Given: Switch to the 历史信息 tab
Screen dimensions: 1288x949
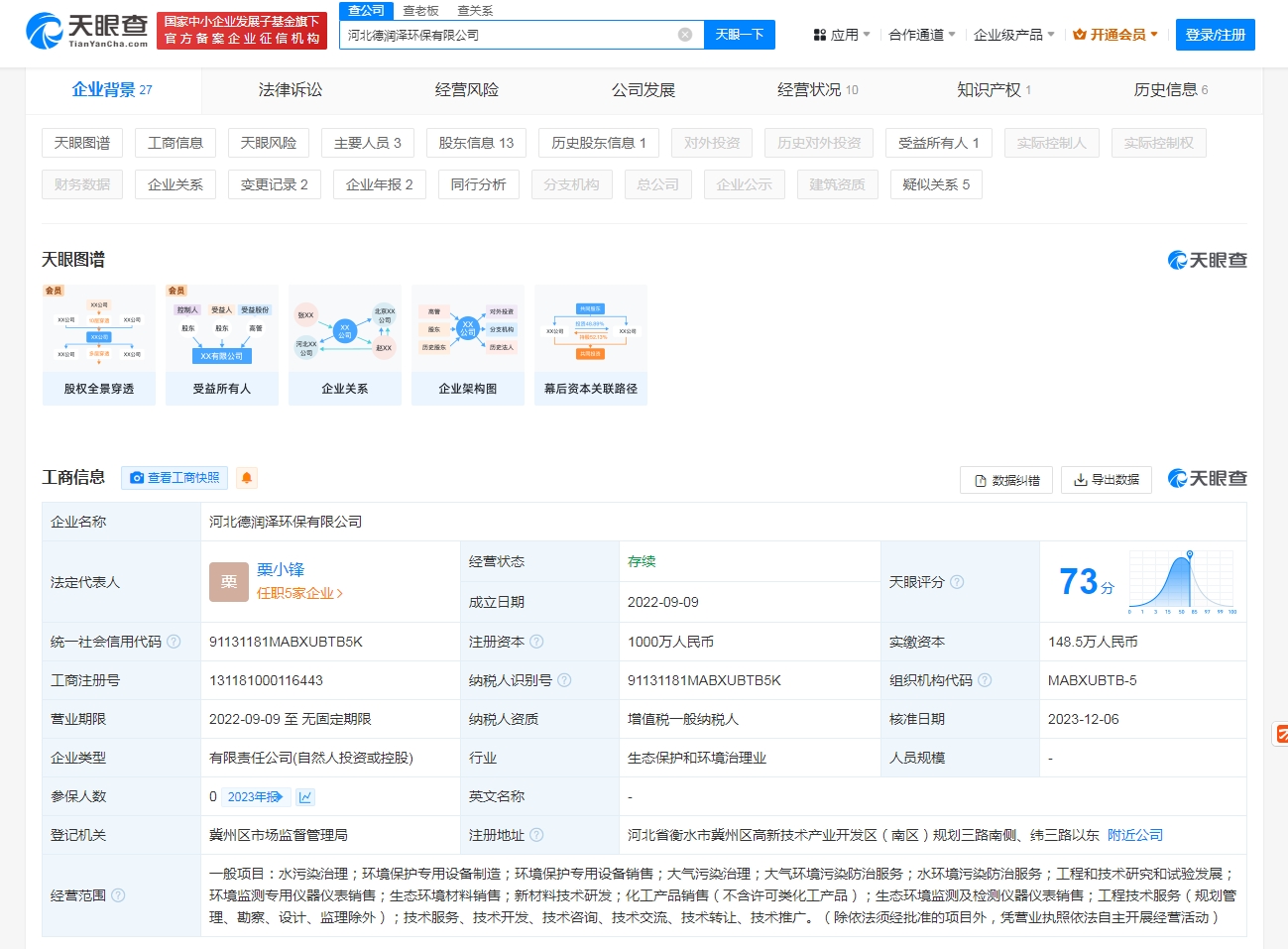Looking at the screenshot, I should coord(1171,90).
